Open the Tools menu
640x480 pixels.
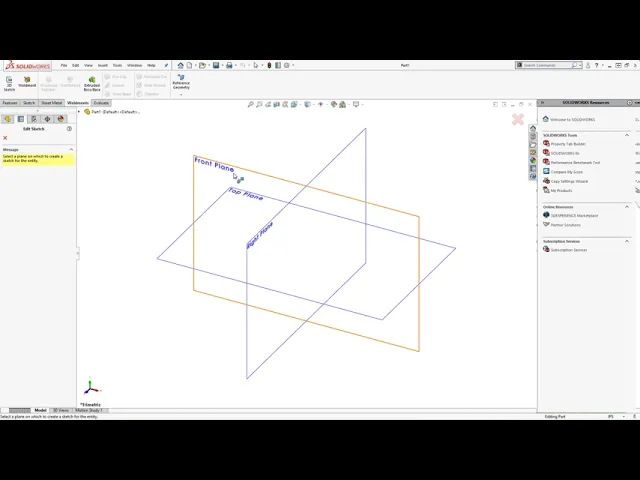[118, 65]
